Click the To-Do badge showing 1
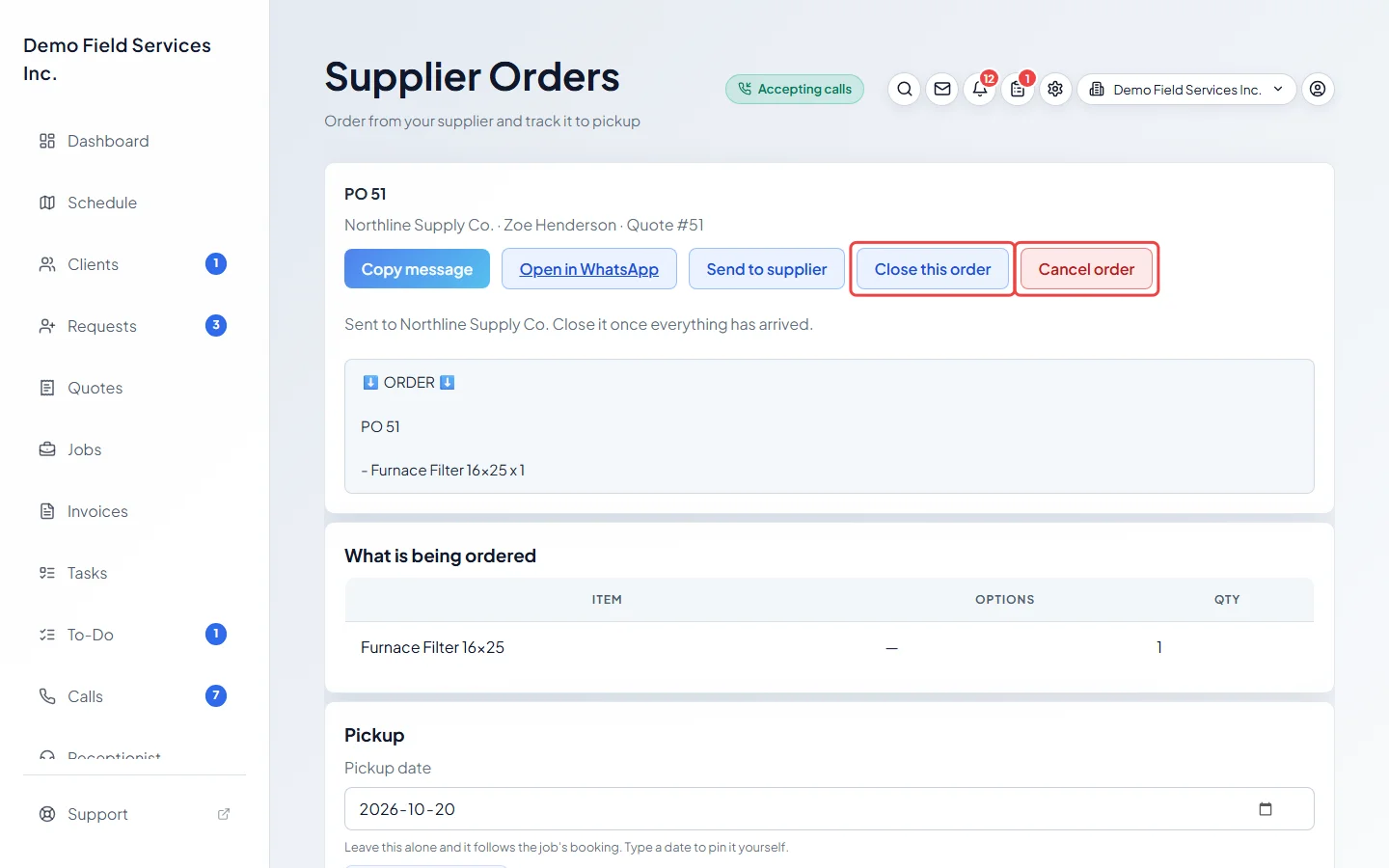This screenshot has width=1389, height=868. tap(216, 634)
